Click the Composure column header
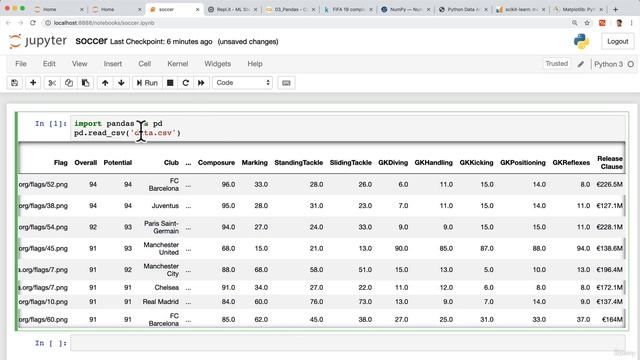The width and height of the screenshot is (640, 360). [x=216, y=162]
